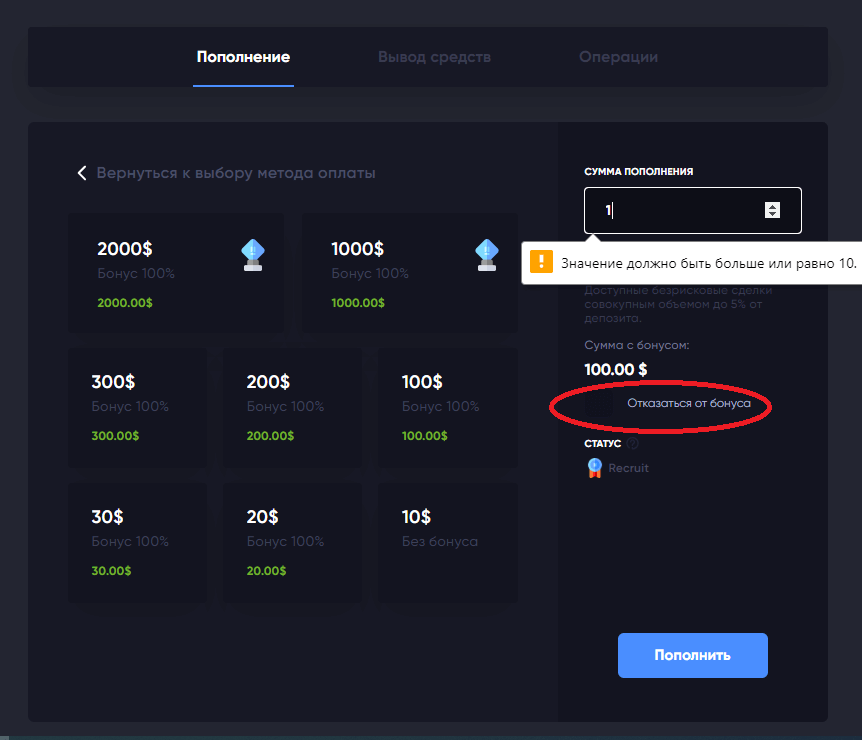
Task: Click the orange warning icon in tooltip
Action: [x=540, y=262]
